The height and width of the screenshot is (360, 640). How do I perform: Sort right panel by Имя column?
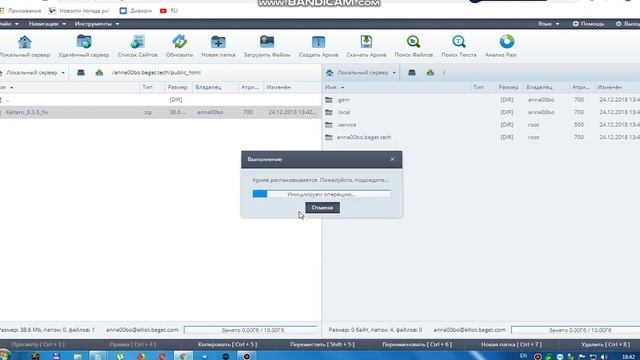[x=334, y=87]
